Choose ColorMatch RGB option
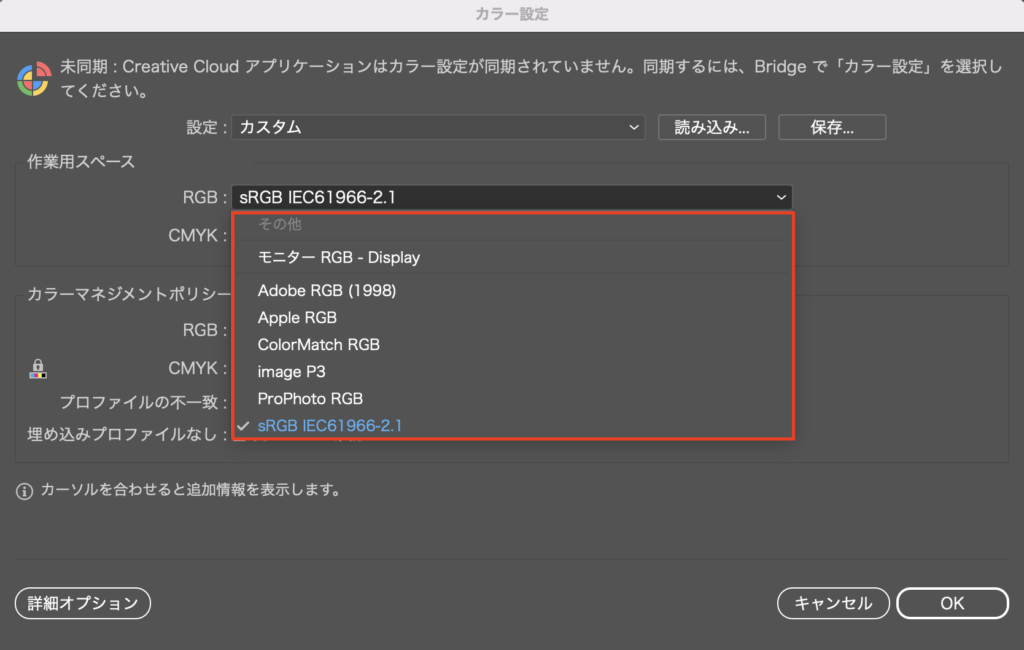Image resolution: width=1024 pixels, height=650 pixels. click(318, 345)
